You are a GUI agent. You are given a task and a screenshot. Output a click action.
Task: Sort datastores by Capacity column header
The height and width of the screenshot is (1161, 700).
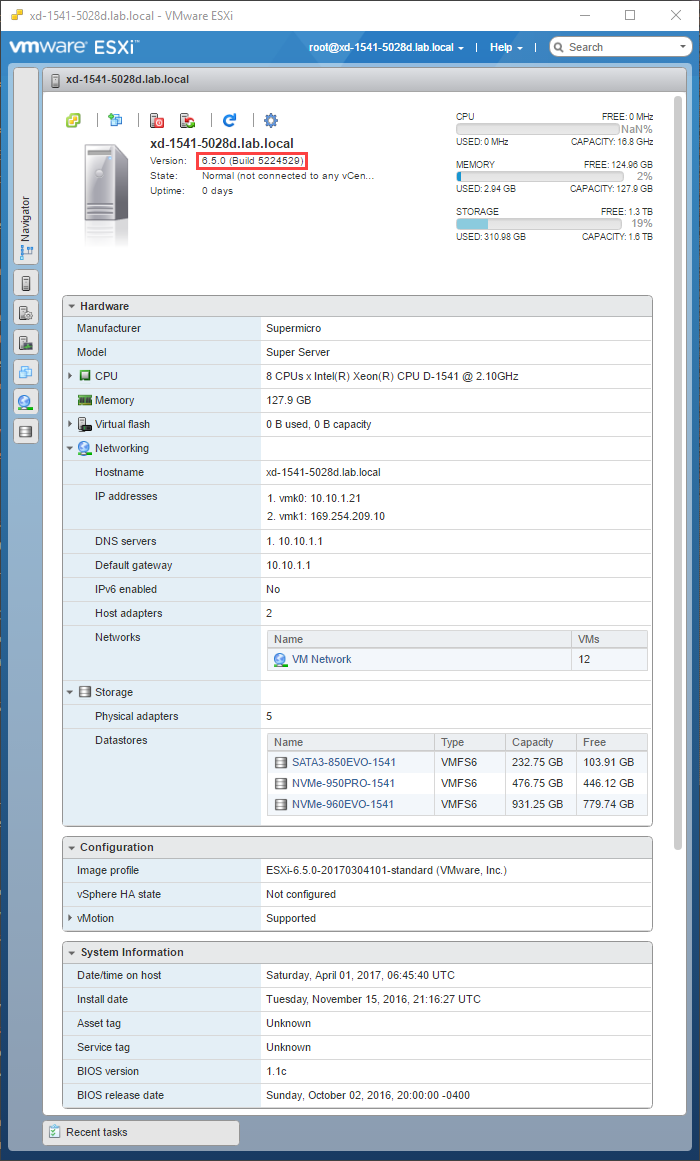tap(541, 742)
